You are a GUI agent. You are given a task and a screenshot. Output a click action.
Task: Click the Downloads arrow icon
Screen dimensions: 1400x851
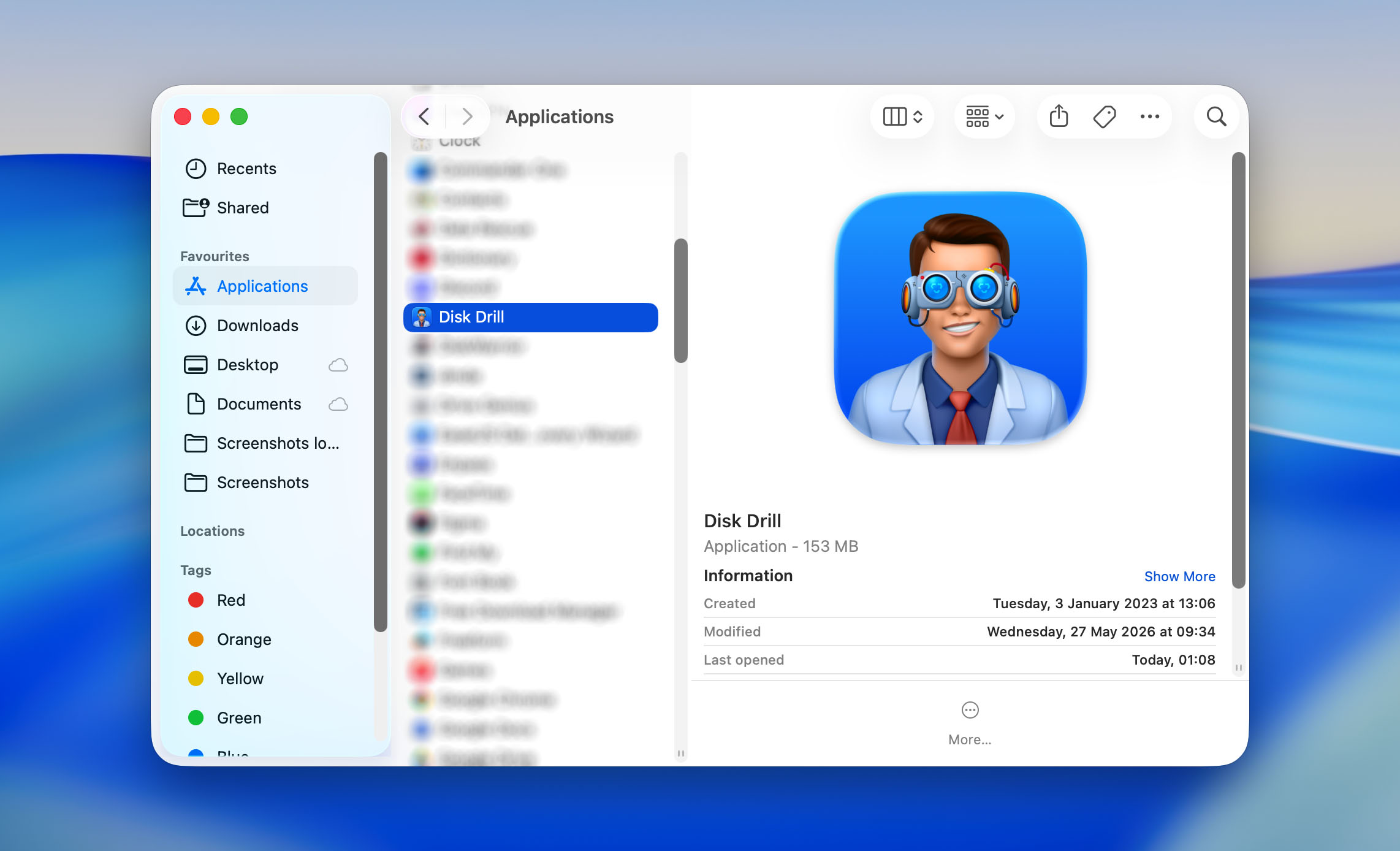point(196,326)
